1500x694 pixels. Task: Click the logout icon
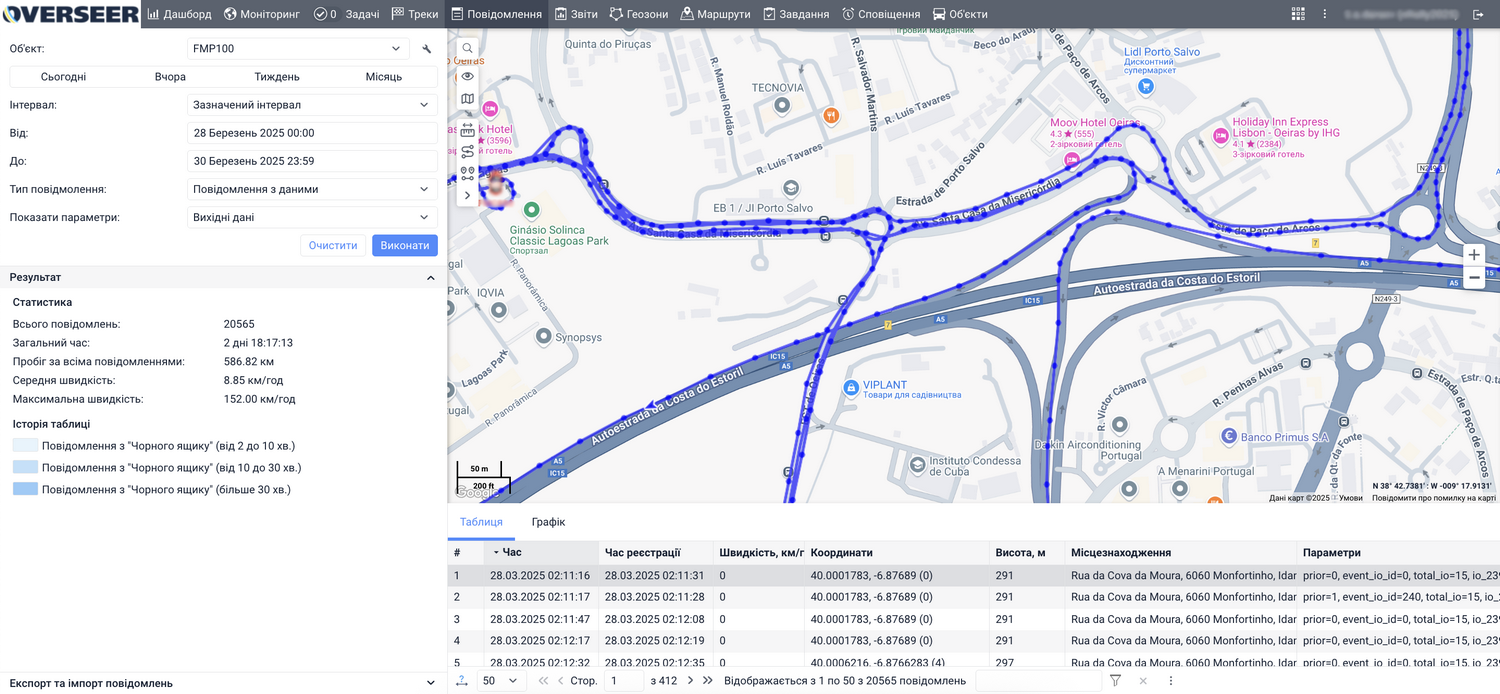point(1479,14)
